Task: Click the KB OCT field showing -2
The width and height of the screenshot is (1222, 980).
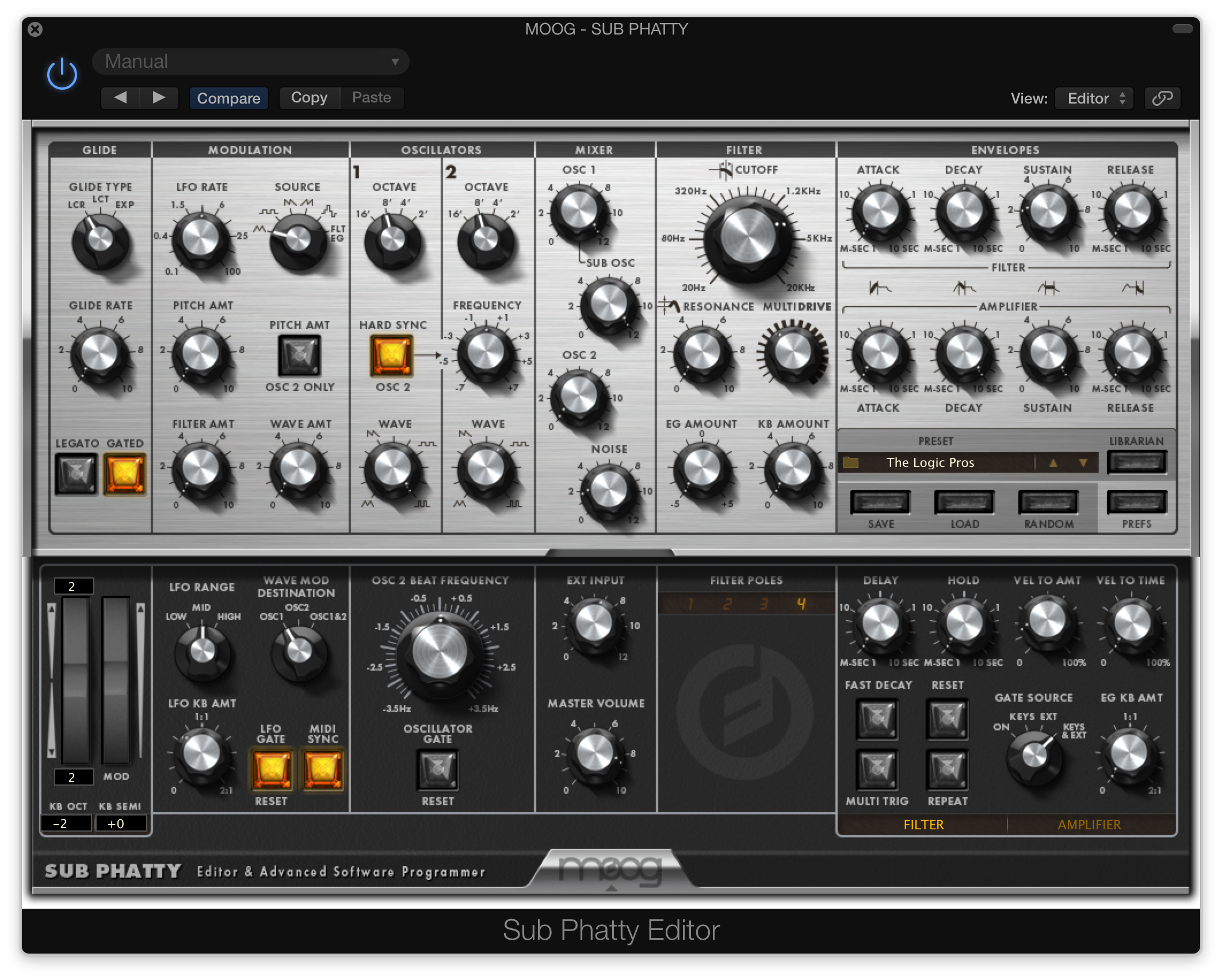Action: pyautogui.click(x=65, y=823)
